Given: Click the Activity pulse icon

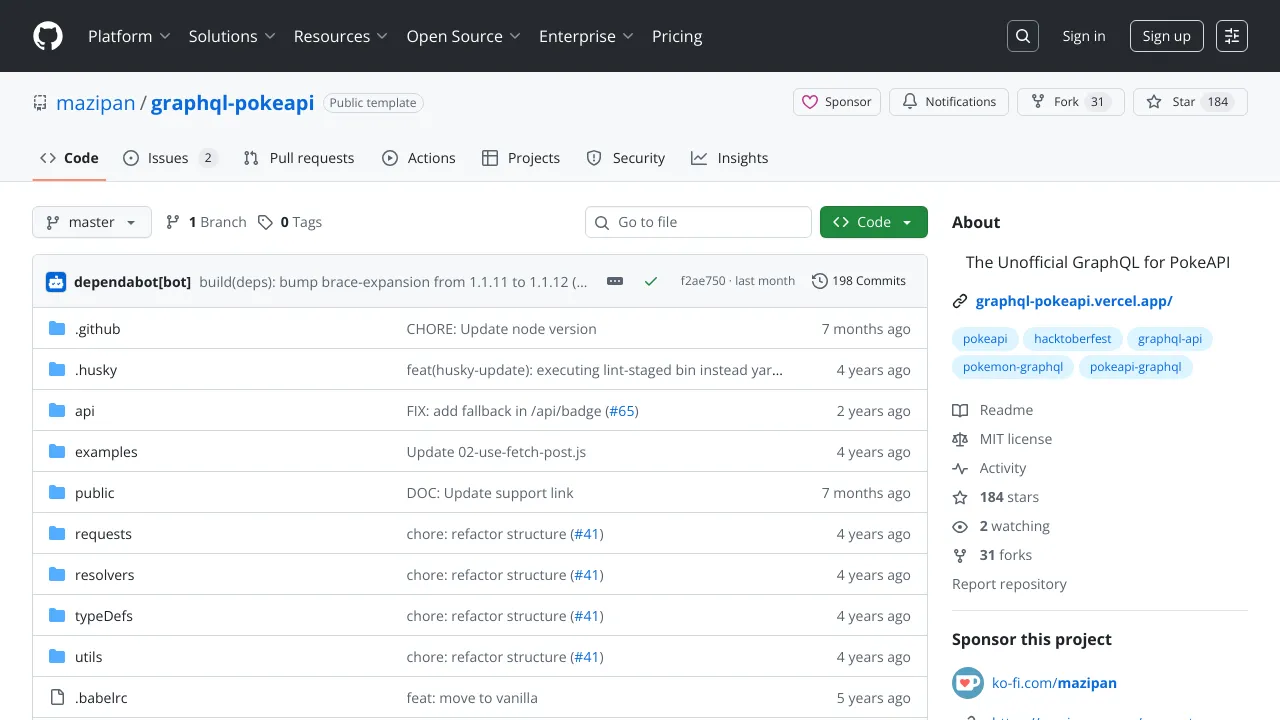Looking at the screenshot, I should (960, 468).
